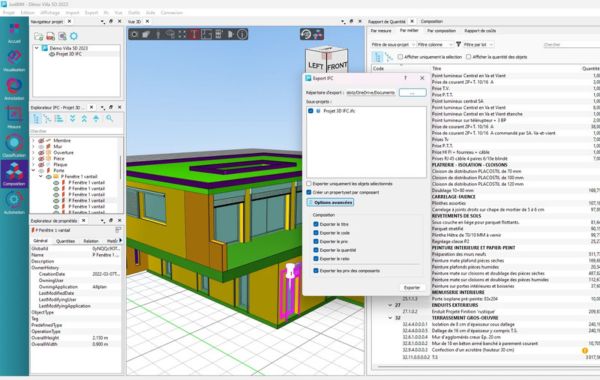Screen dimensions: 600x380
Task: Click the Exporter button in dialog
Action: click(412, 288)
